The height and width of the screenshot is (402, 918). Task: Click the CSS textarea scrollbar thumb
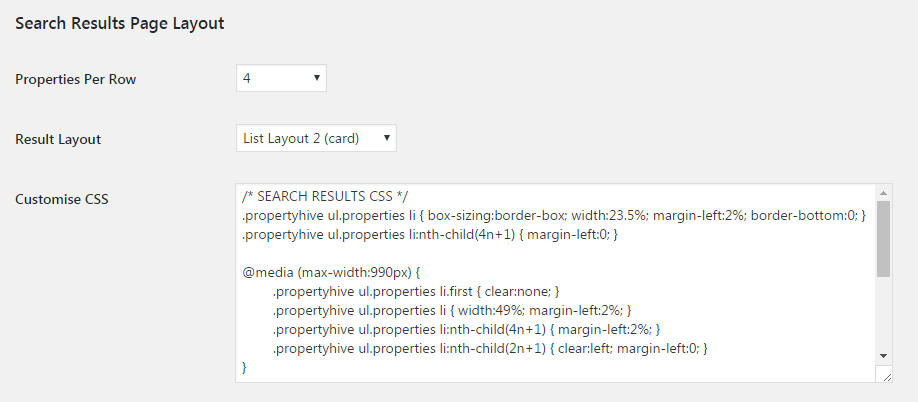(x=883, y=239)
